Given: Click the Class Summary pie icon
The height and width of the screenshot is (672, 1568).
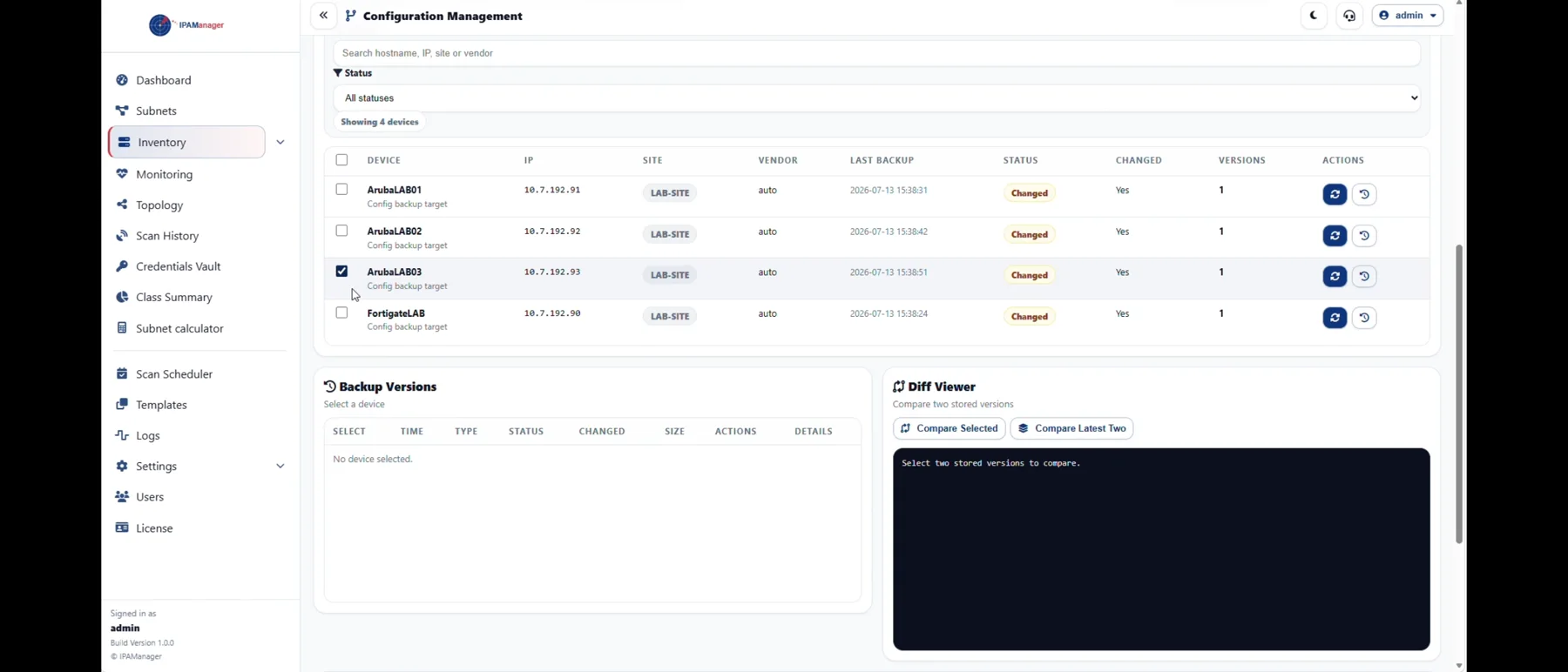Looking at the screenshot, I should (122, 297).
